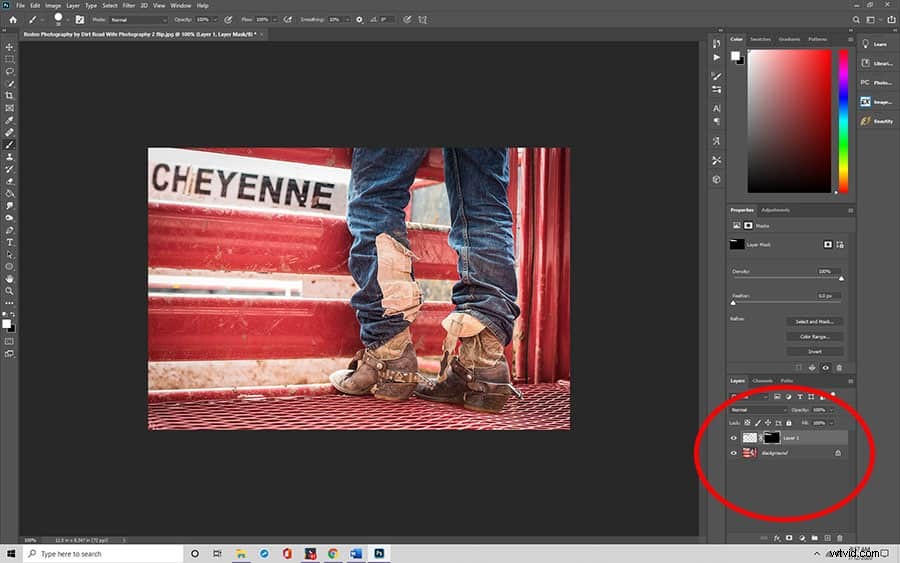Select the Eyedropper tool
The height and width of the screenshot is (563, 900).
[9, 121]
